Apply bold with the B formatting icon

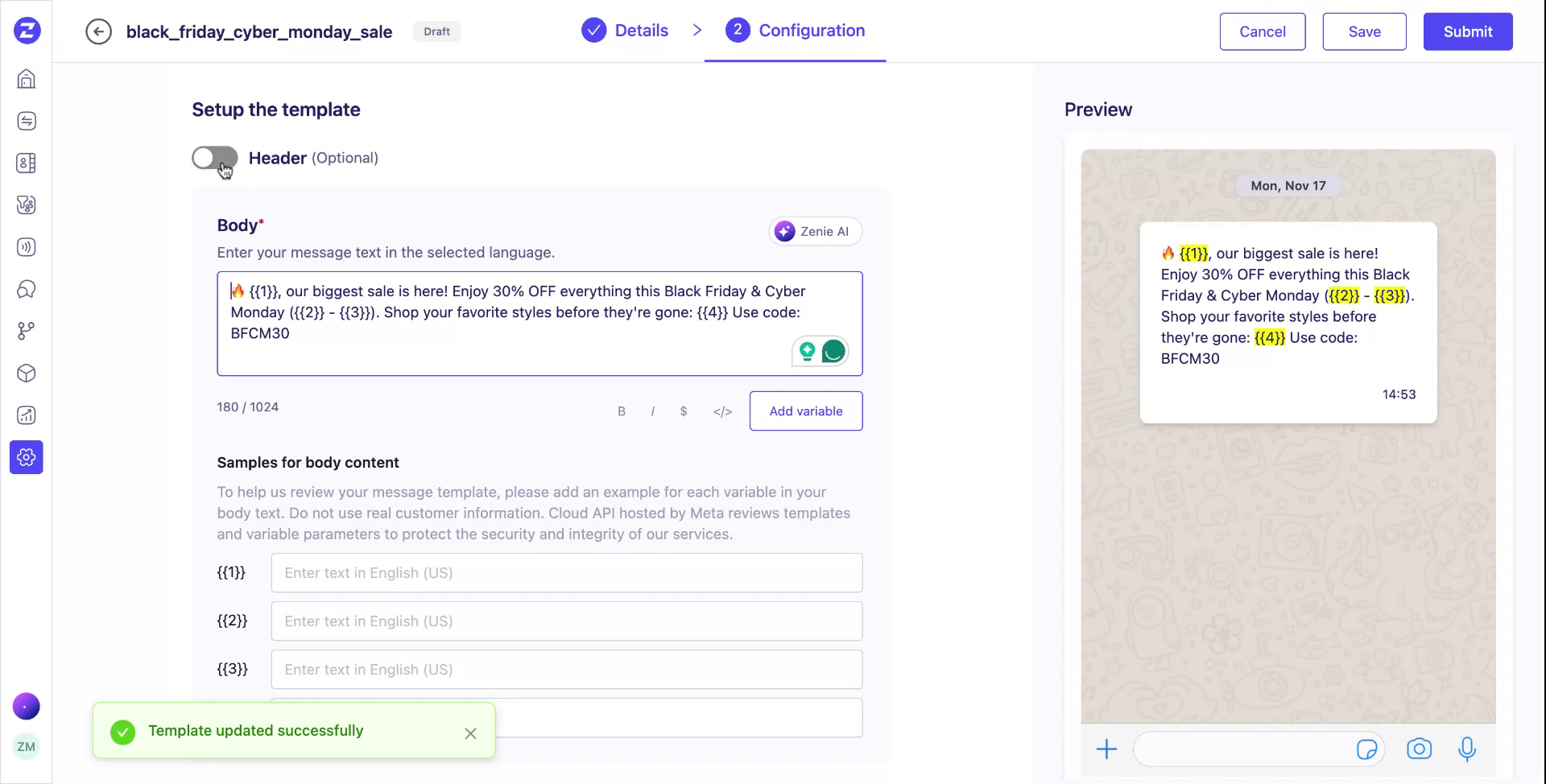[x=621, y=411]
